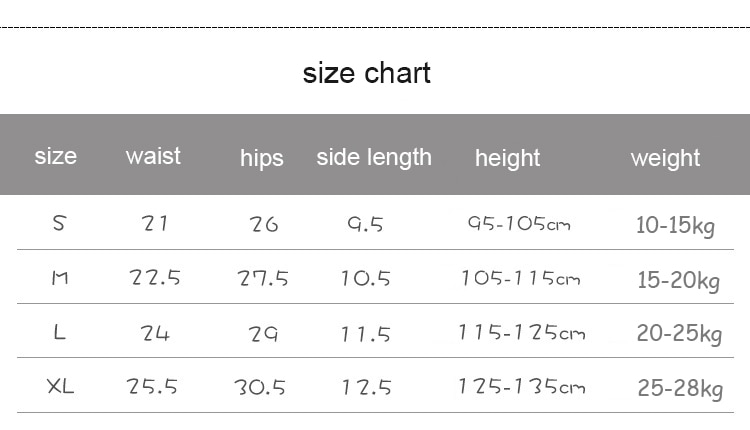Click the size L row label
The width and height of the screenshot is (750, 430).
[x=59, y=331]
